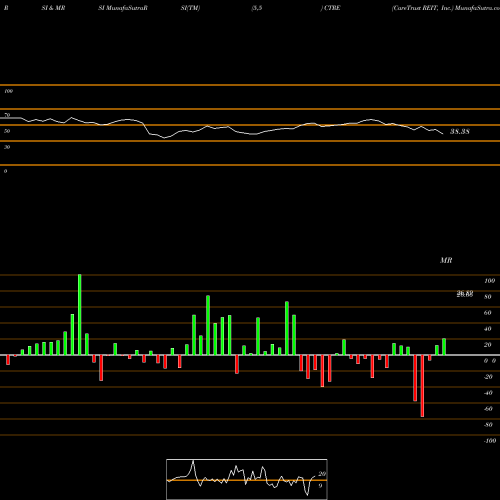This screenshot has height=500, width=500.
Task: Click the CareTrust REIT, Inc. title text
Action: 423,8
